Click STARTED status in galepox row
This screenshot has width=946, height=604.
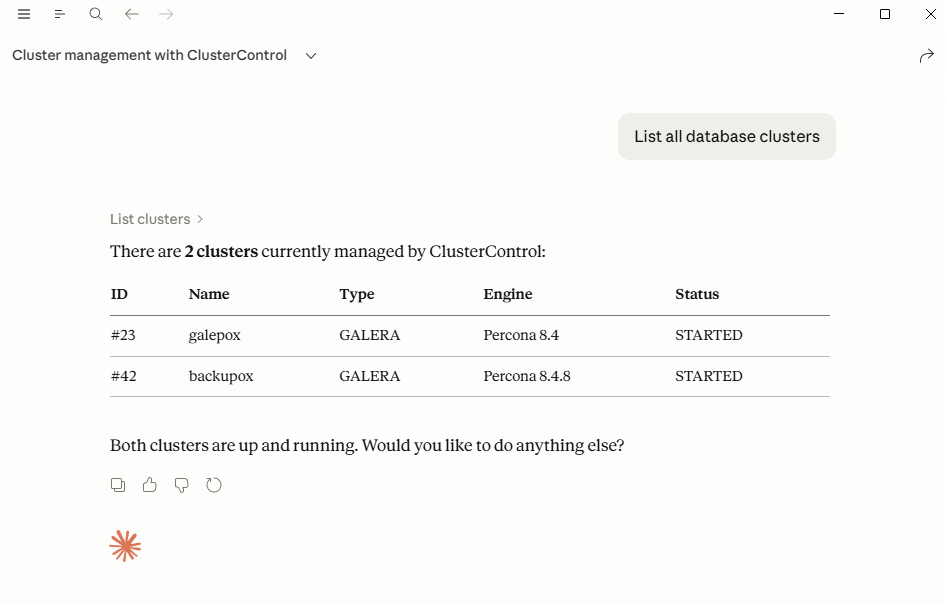pyautogui.click(x=708, y=335)
